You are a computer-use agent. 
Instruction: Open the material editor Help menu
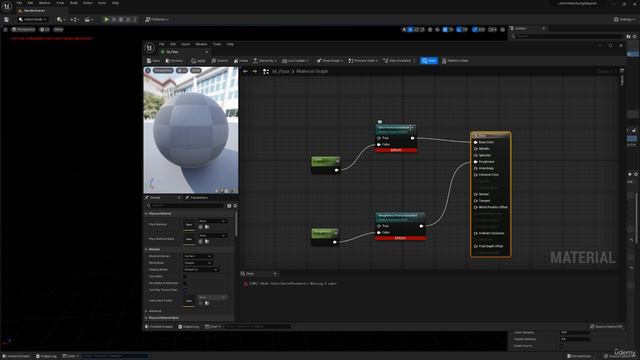230,44
